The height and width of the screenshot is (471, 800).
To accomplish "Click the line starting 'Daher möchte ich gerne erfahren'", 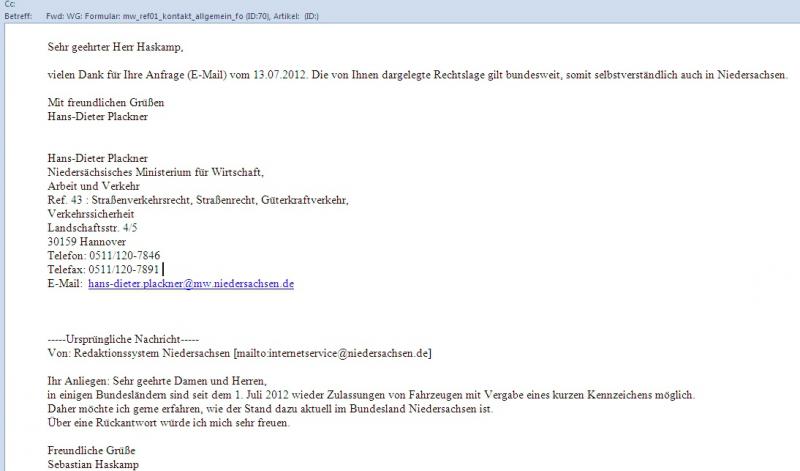I will tap(270, 409).
